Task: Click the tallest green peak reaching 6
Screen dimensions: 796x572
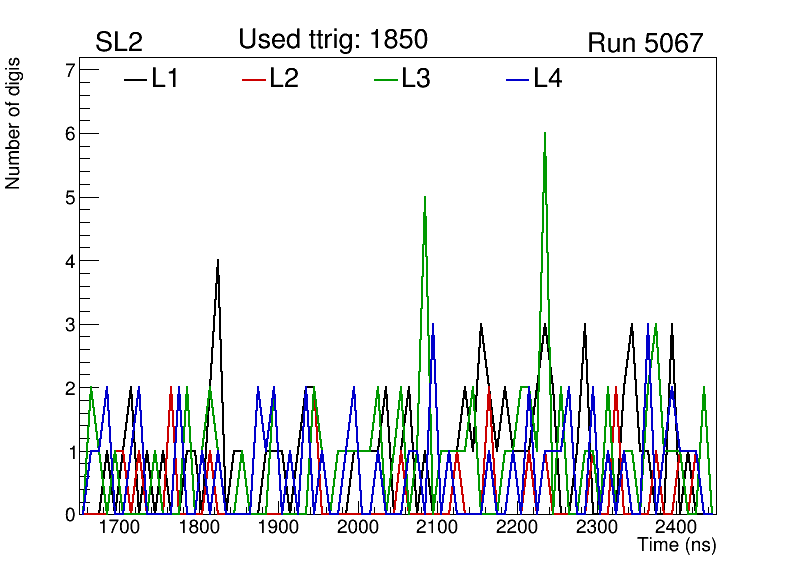Action: click(544, 134)
